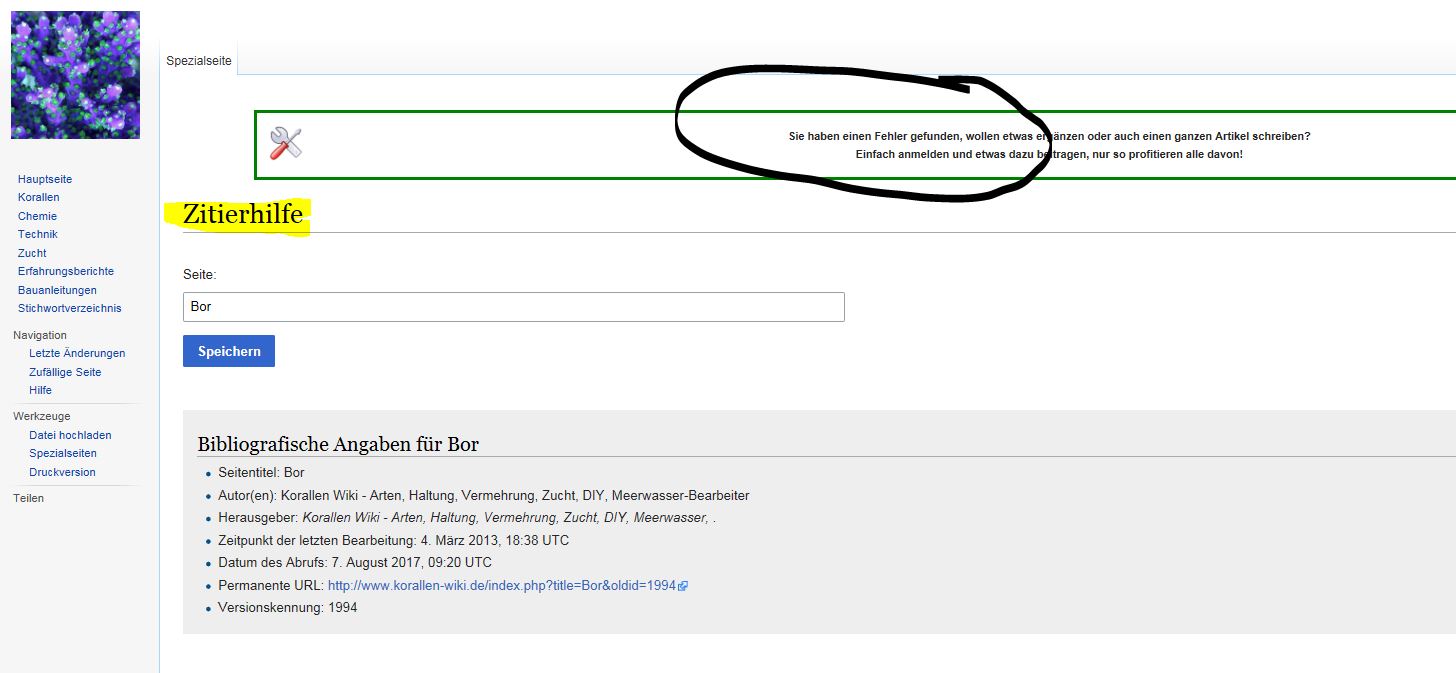Open the Korallen sidebar link
The height and width of the screenshot is (673, 1456).
[39, 197]
